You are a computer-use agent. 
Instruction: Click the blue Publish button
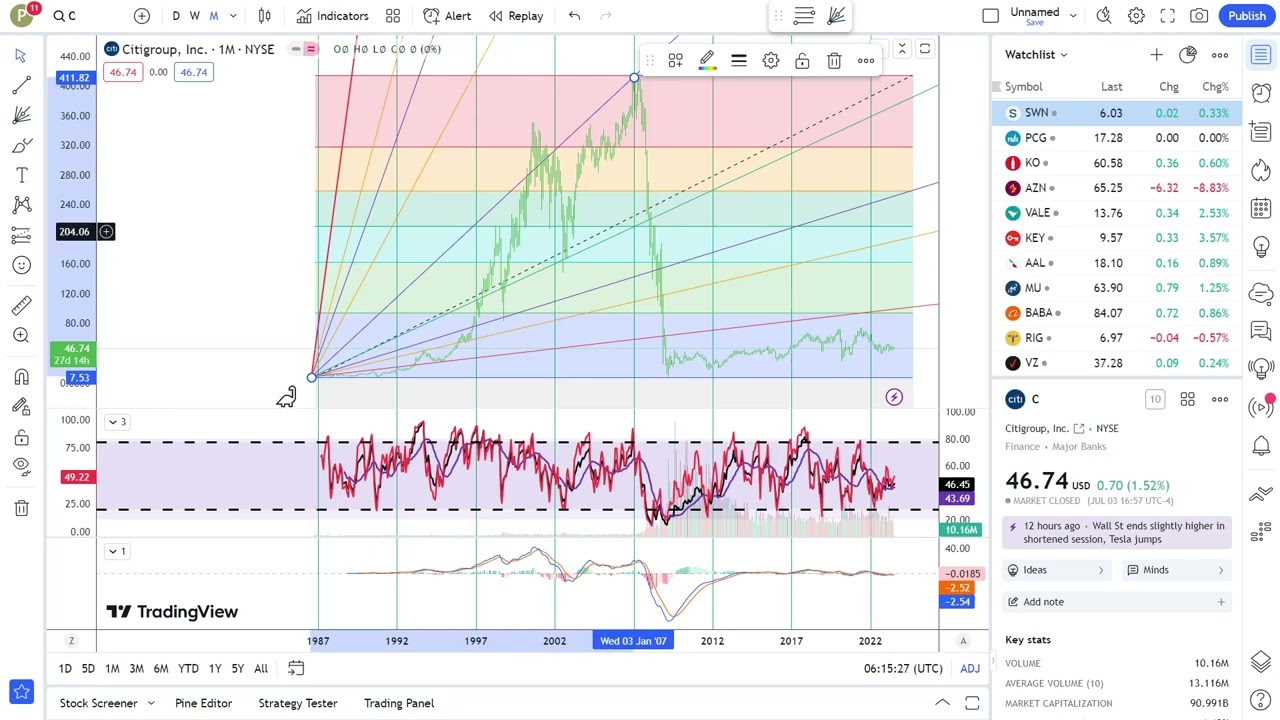1247,16
